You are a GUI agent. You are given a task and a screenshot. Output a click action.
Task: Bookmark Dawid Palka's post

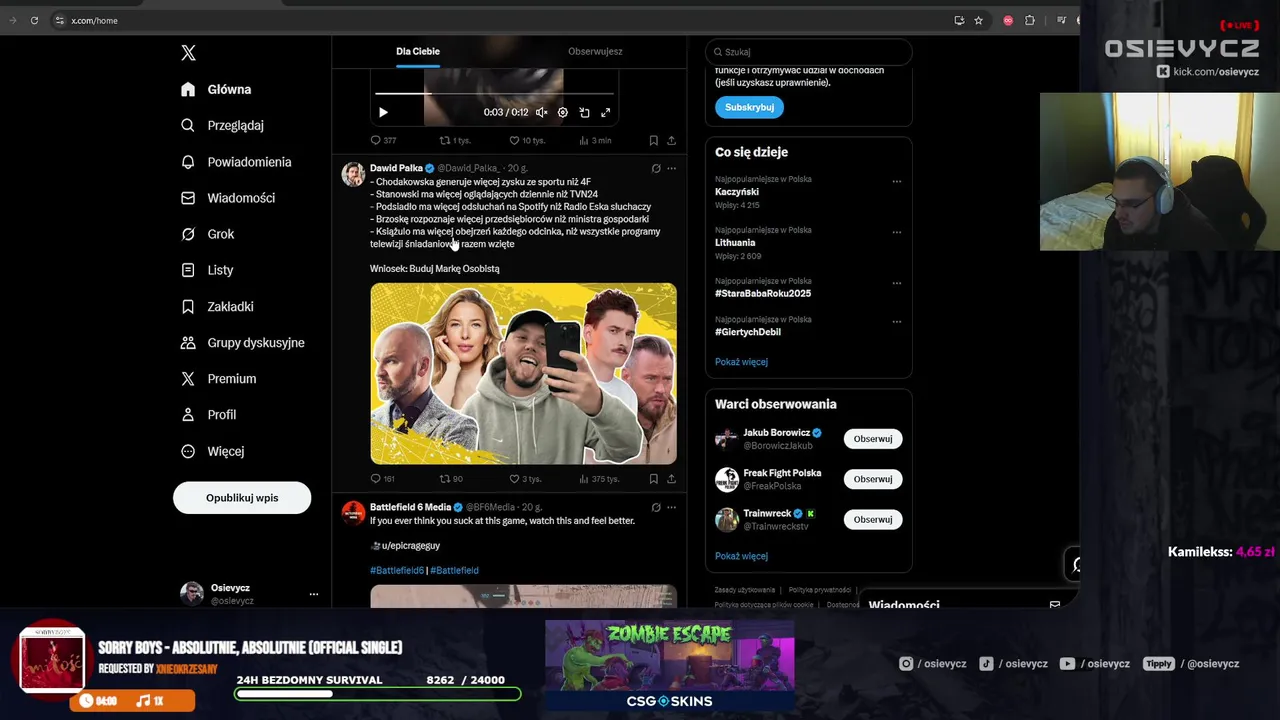point(653,479)
